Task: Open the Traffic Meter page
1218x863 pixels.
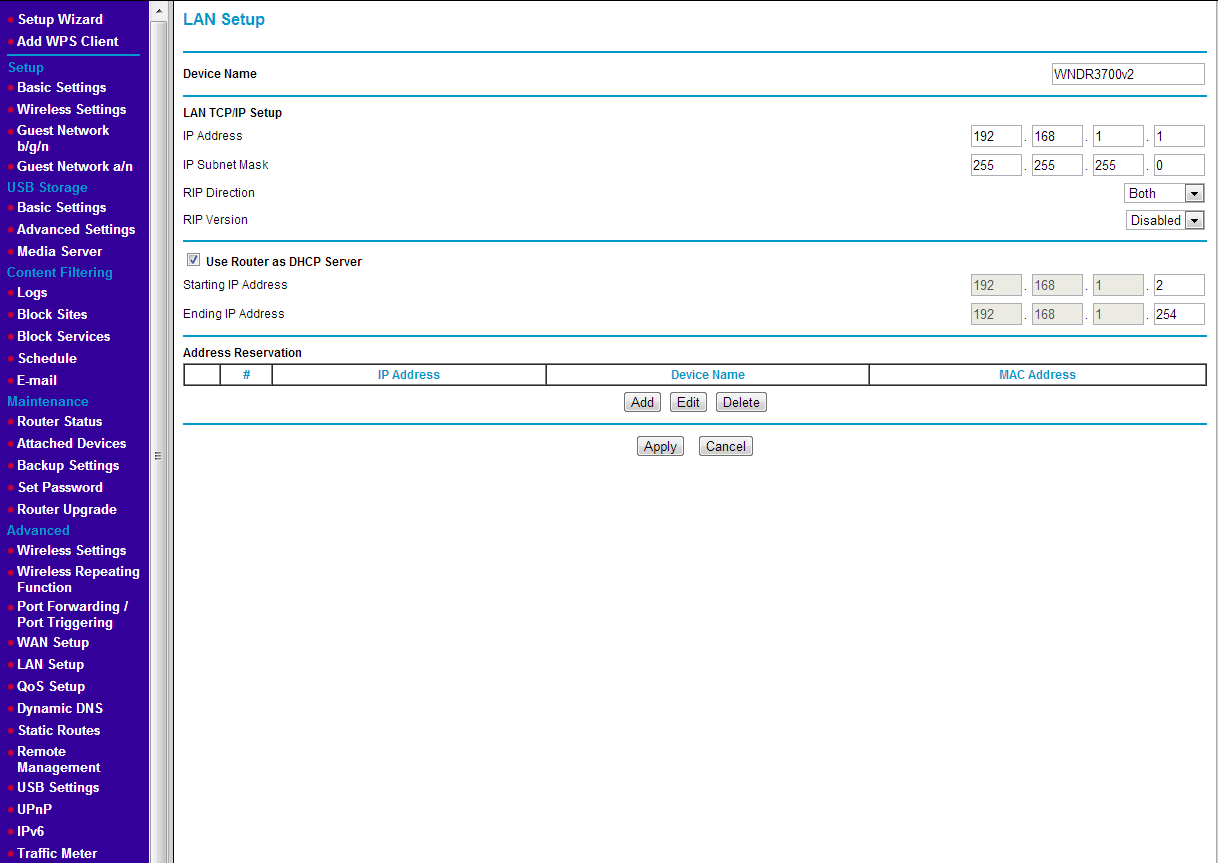Action: (59, 852)
